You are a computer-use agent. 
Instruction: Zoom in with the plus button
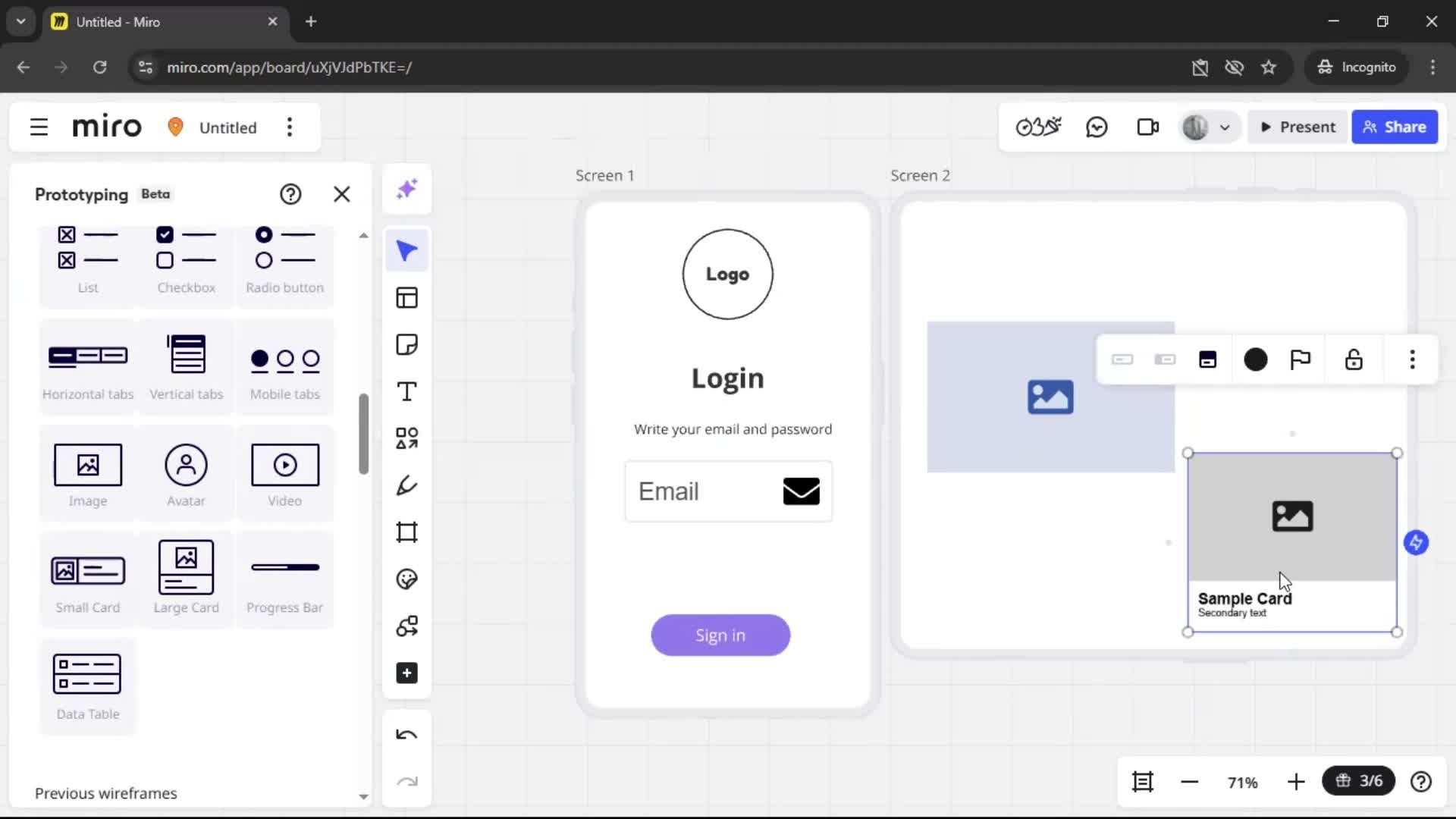pyautogui.click(x=1296, y=782)
